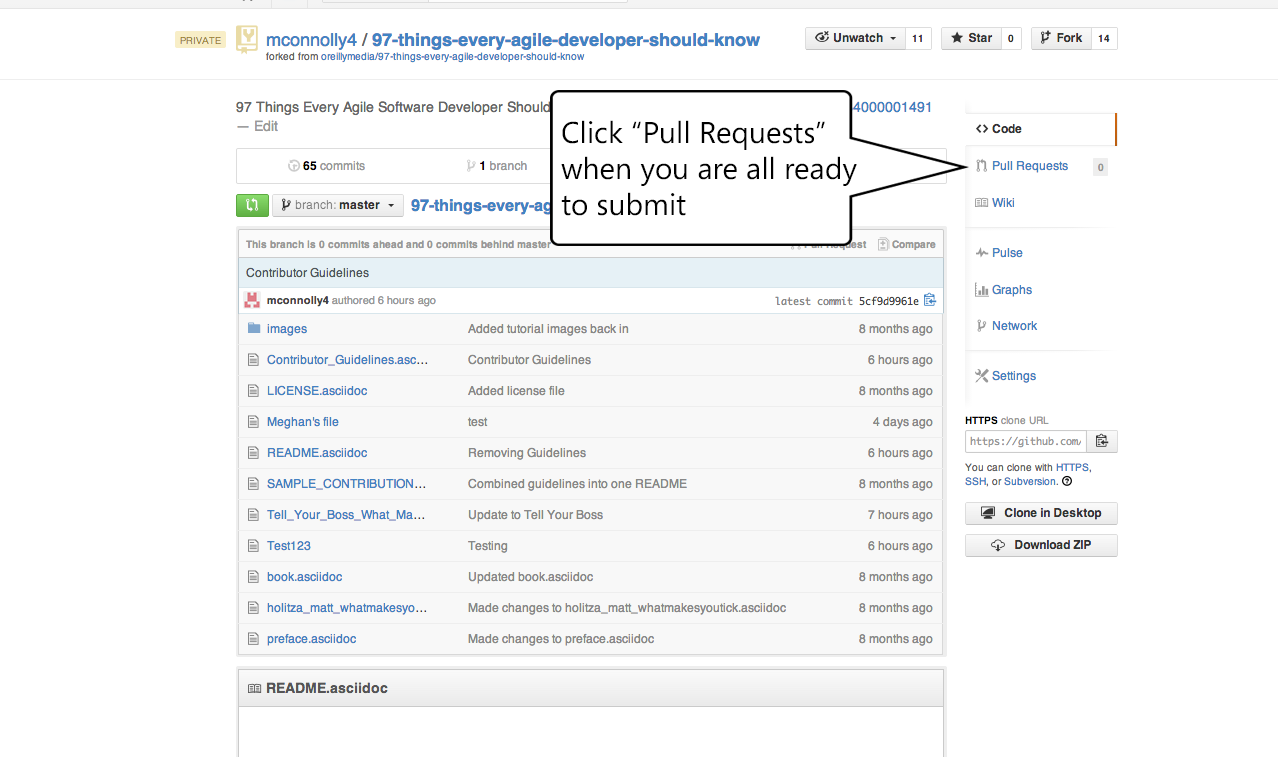Open holitza_matt_whatmakesyo file
This screenshot has height=757, width=1278.
[x=347, y=608]
